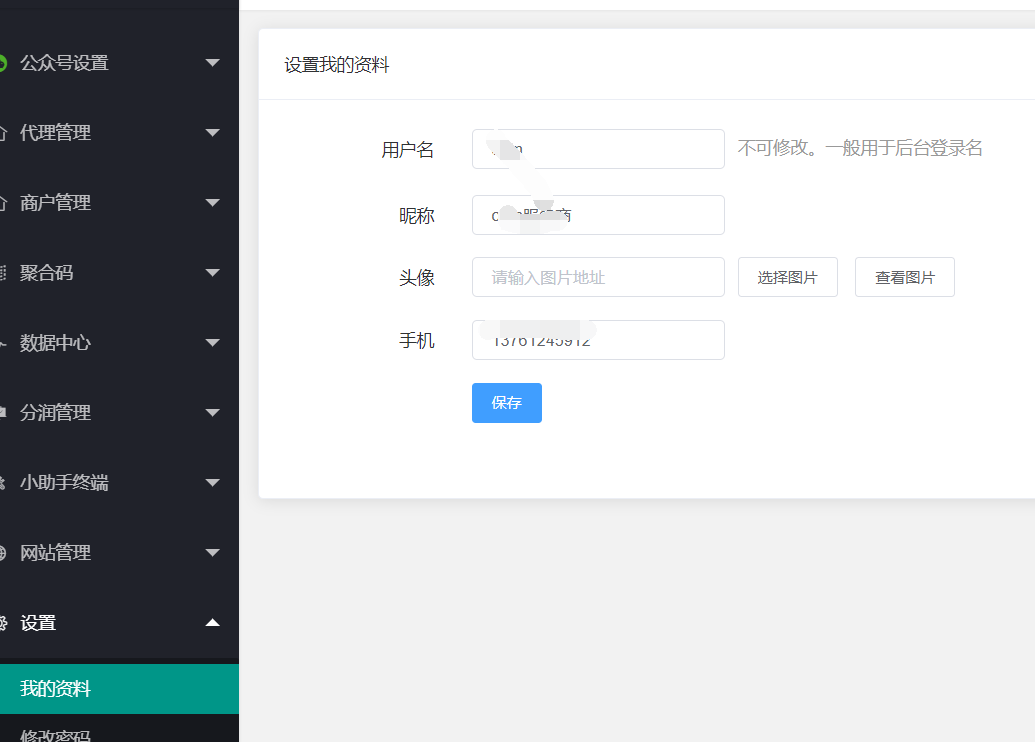Focus the 头像 image address field
Viewport: 1035px width, 742px height.
(x=598, y=277)
